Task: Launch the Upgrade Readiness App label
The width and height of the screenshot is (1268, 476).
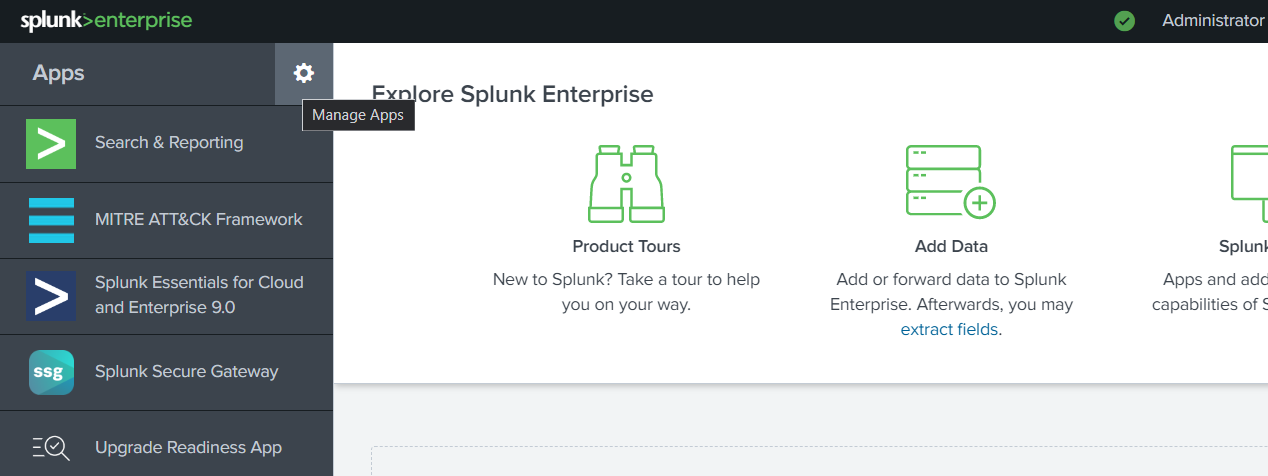Action: tap(188, 448)
